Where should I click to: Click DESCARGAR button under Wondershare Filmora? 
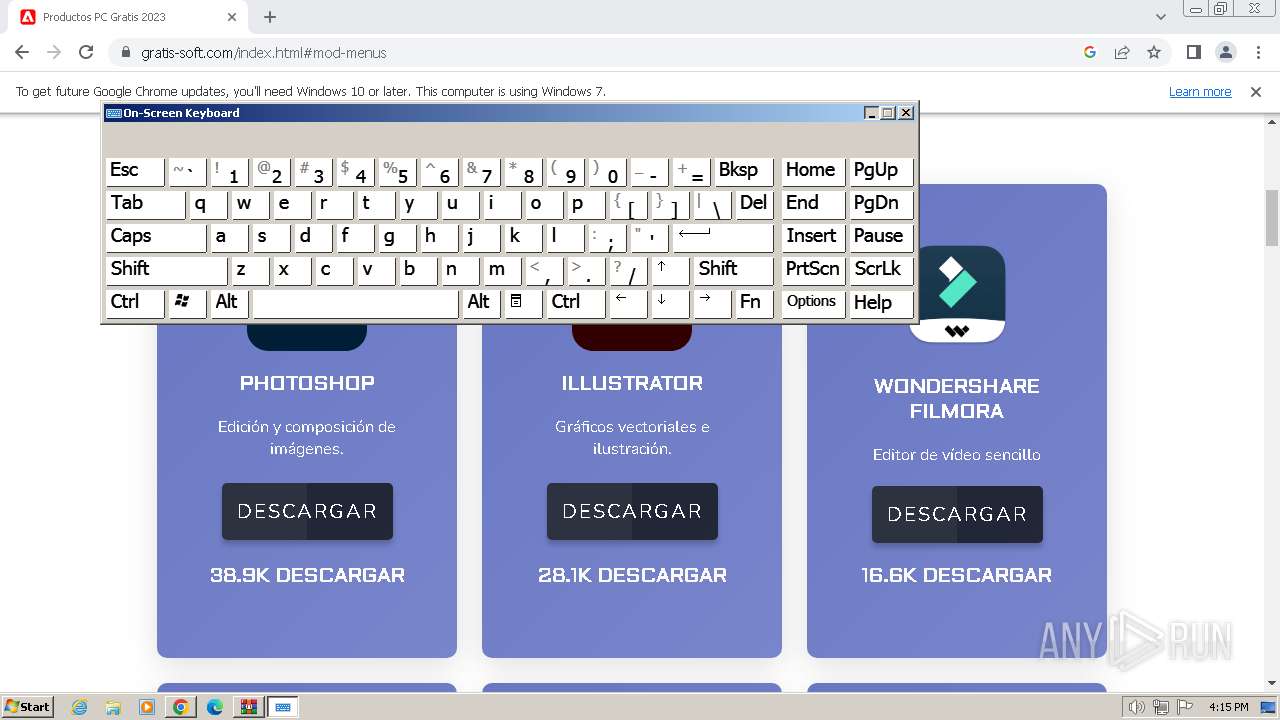pyautogui.click(x=957, y=514)
